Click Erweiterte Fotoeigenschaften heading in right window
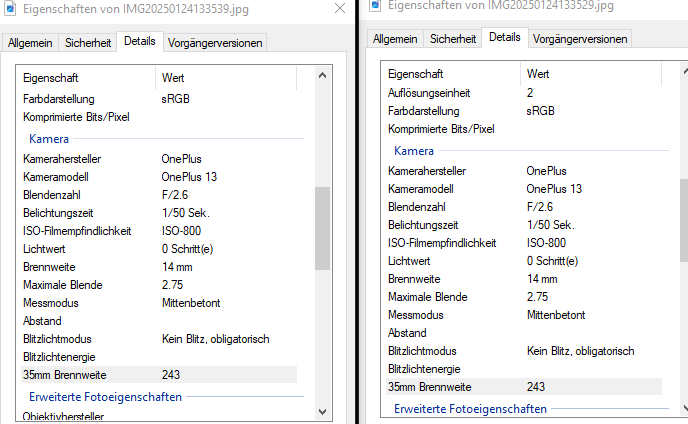The height and width of the screenshot is (424, 688). click(470, 409)
